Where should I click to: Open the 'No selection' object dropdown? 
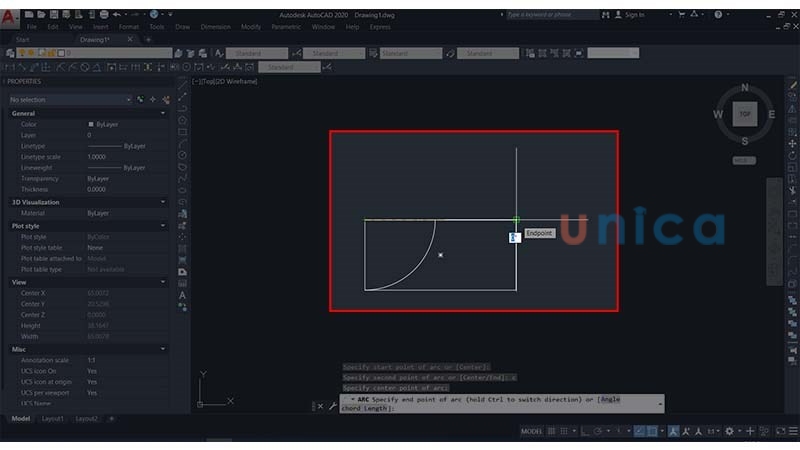[x=70, y=100]
